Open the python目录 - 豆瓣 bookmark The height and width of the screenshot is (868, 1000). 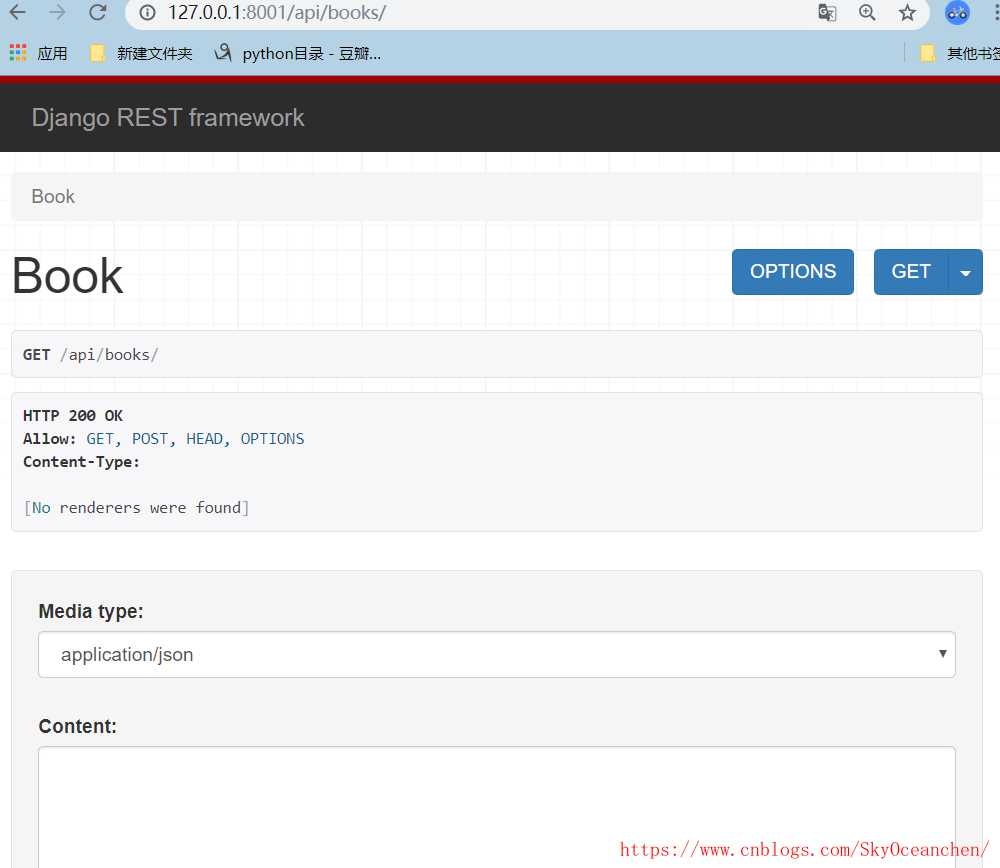298,53
